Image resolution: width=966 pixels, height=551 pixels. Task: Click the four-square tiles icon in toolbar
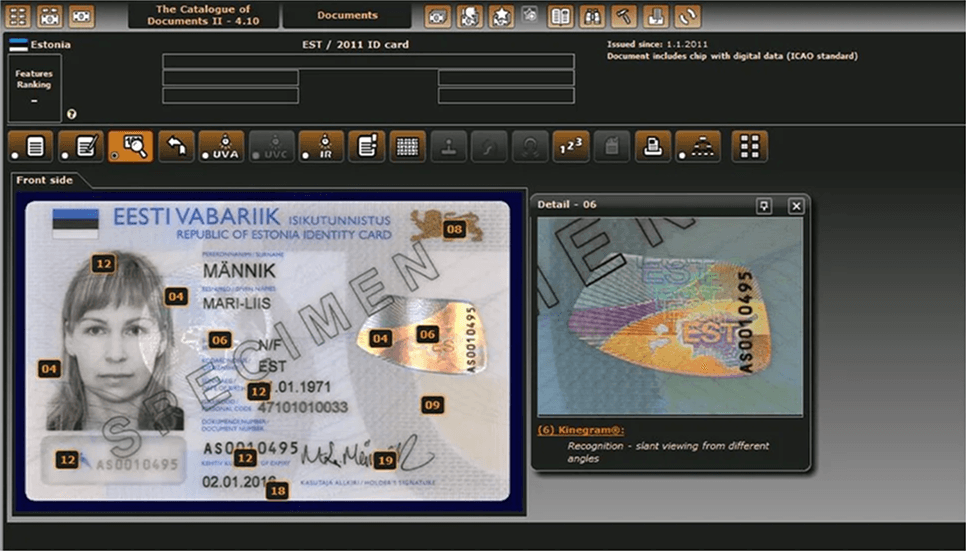(750, 147)
